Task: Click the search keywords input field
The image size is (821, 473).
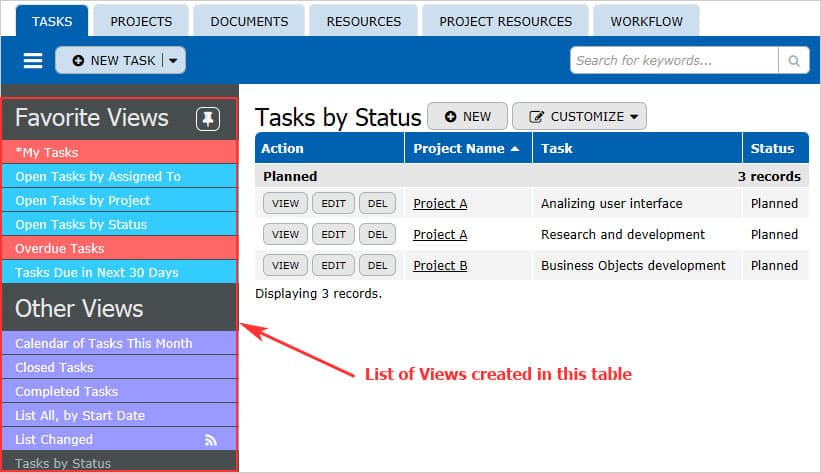Action: click(x=674, y=61)
